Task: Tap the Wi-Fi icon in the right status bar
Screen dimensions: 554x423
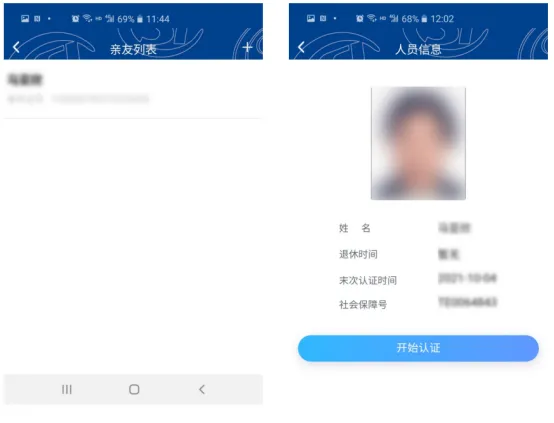Action: click(x=371, y=18)
